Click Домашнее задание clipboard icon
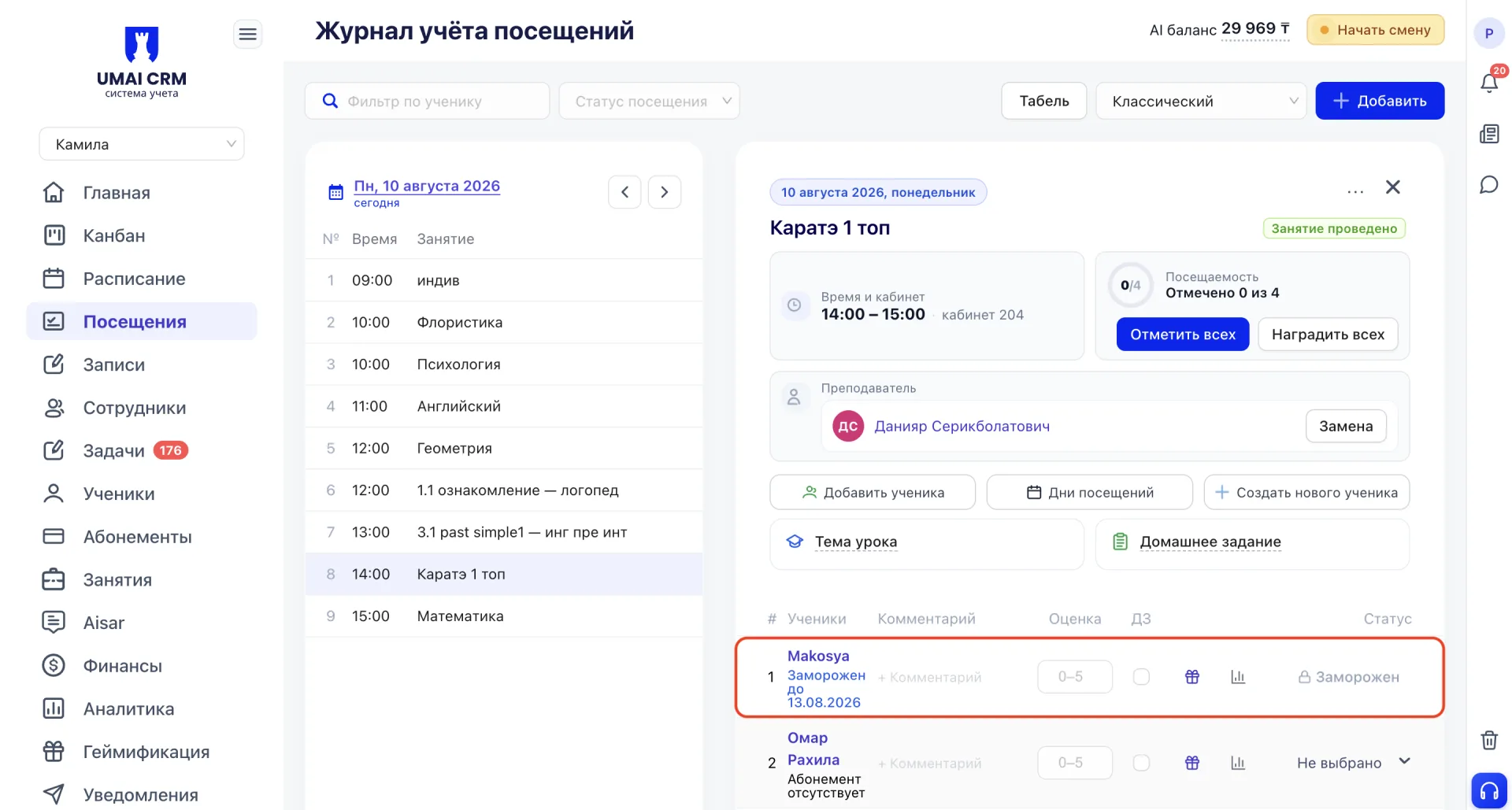The width and height of the screenshot is (1512, 810). (1120, 542)
